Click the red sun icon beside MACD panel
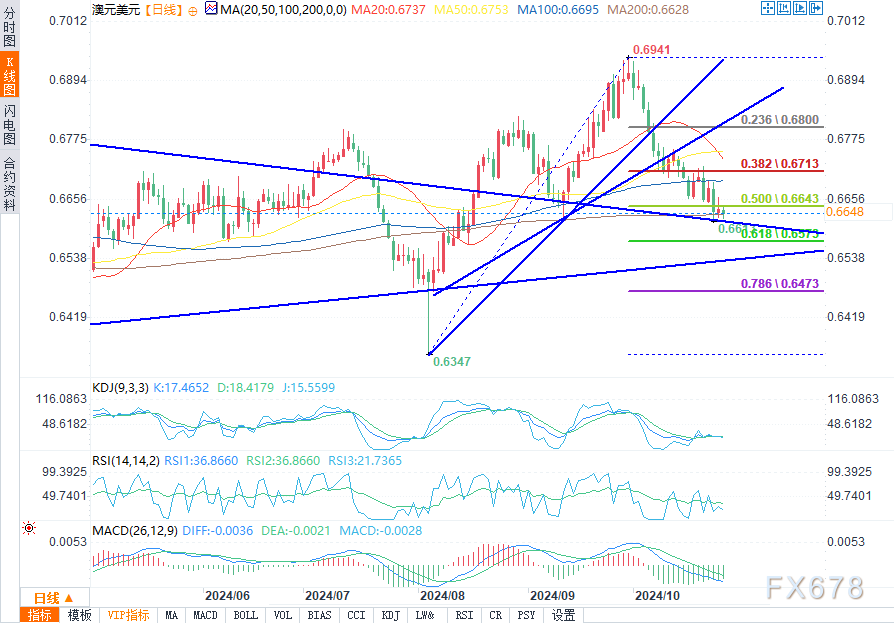This screenshot has height=623, width=894. (29, 528)
